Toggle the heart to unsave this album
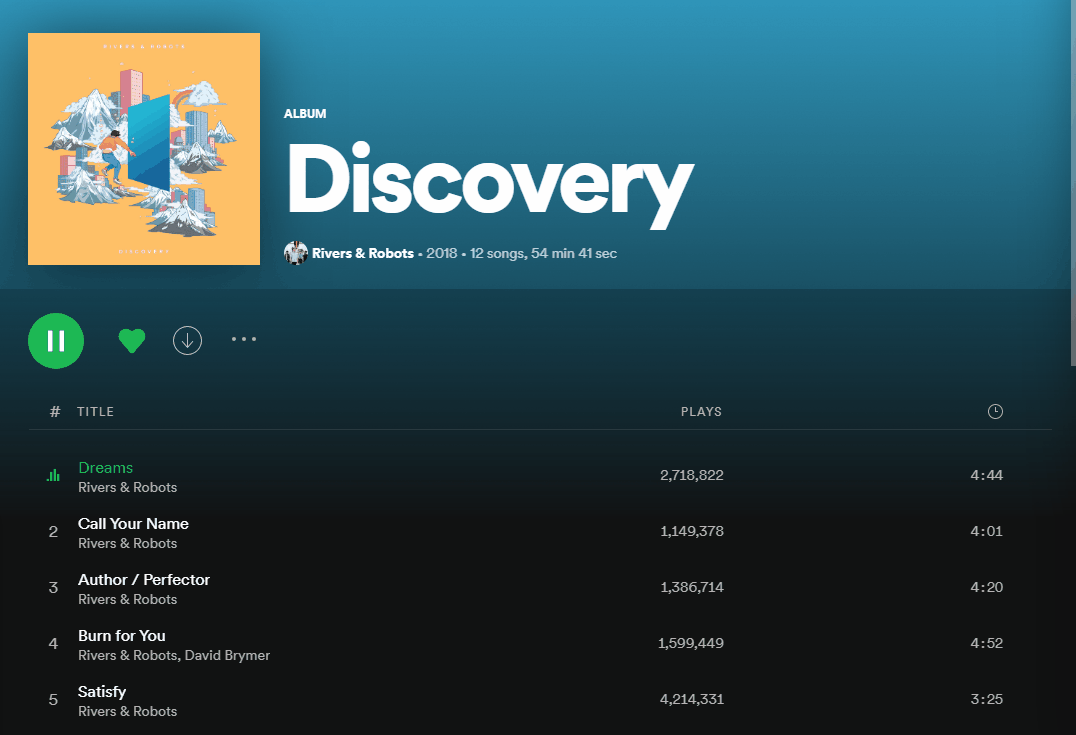1076x735 pixels. coord(131,340)
